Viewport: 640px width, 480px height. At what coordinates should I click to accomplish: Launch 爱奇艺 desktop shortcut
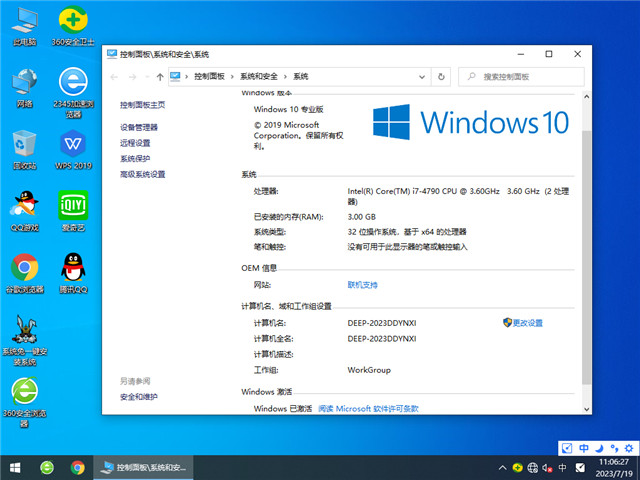click(x=73, y=211)
